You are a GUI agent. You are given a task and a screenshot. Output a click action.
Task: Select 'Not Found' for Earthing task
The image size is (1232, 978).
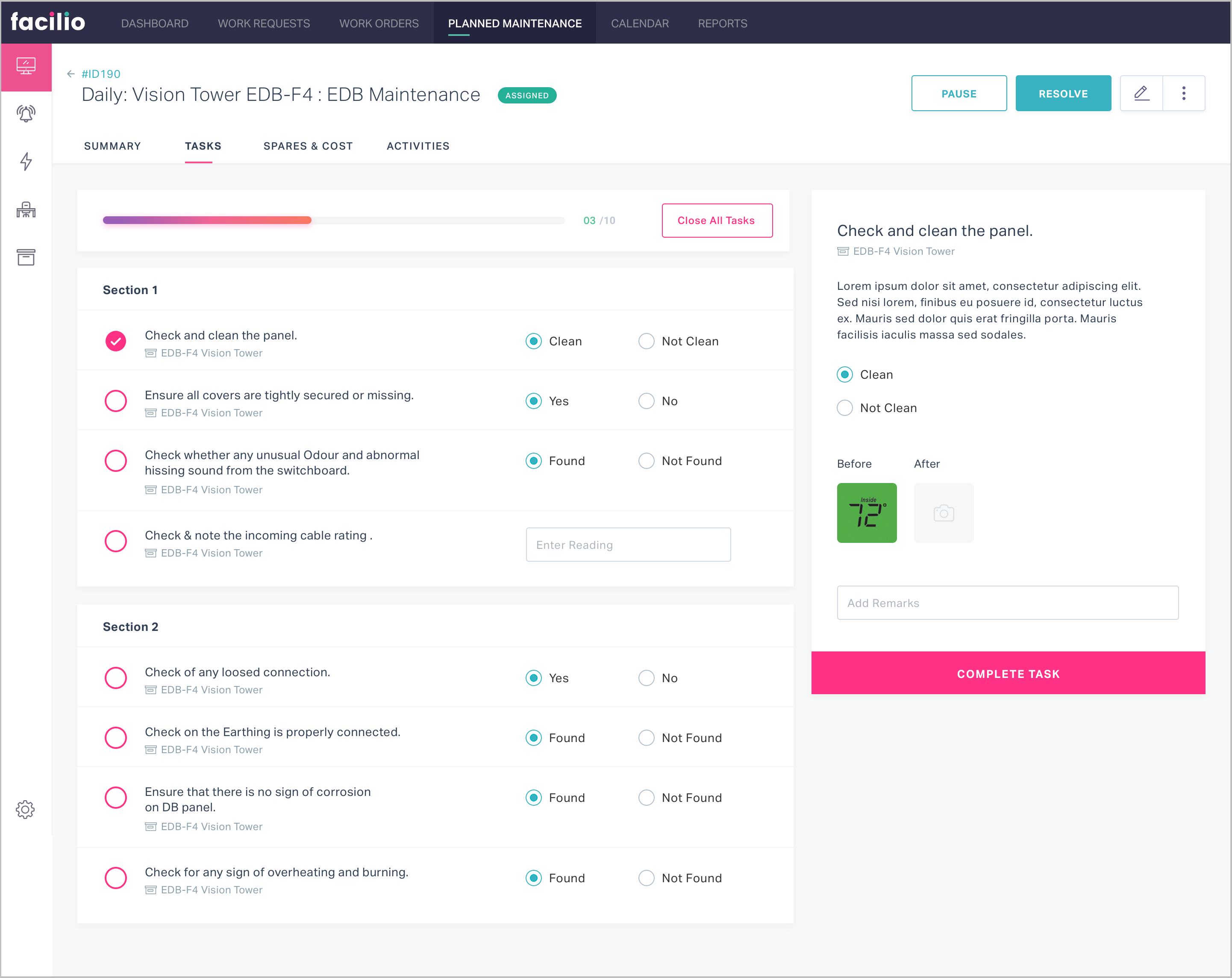pos(646,738)
